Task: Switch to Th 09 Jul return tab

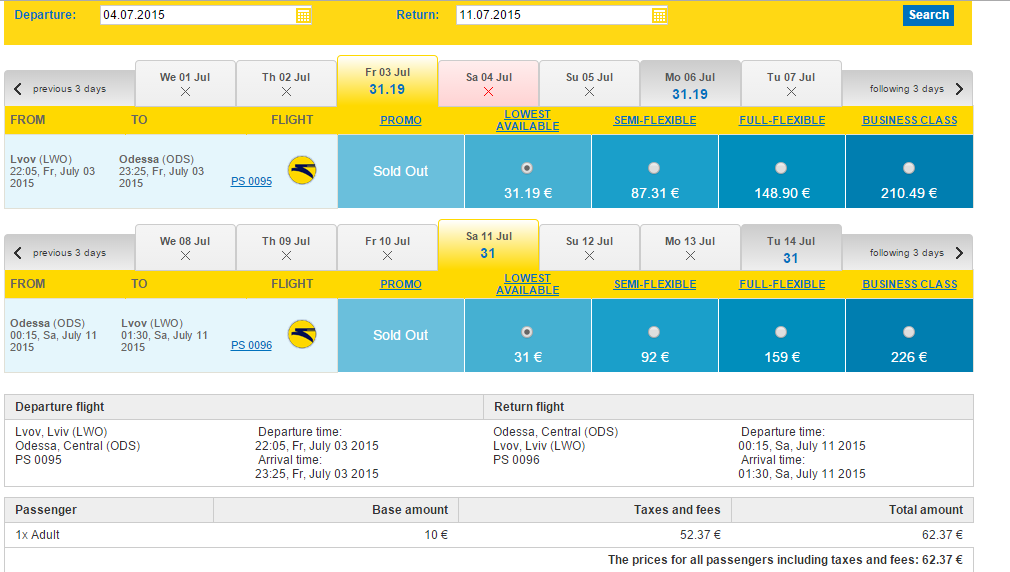Action: pos(286,248)
